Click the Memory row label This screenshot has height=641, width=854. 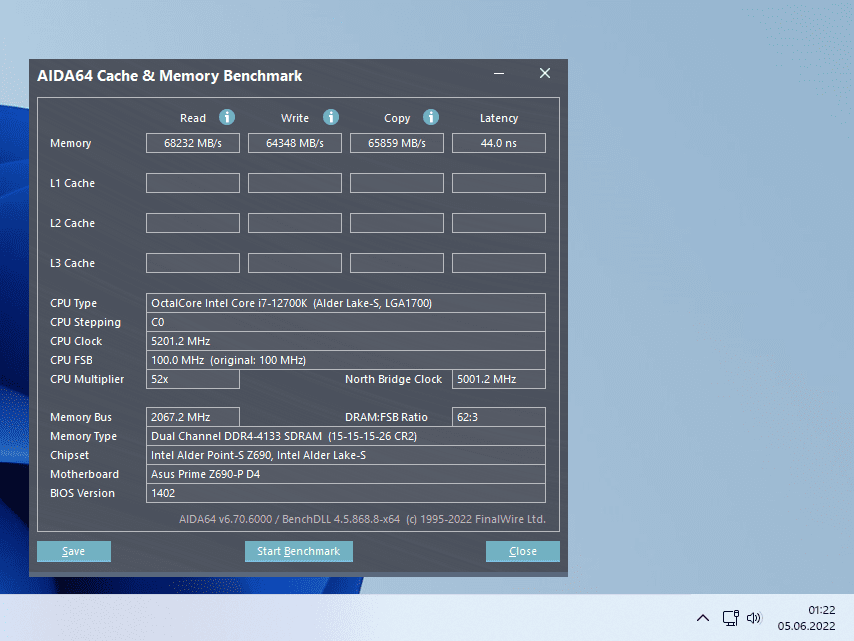click(71, 143)
